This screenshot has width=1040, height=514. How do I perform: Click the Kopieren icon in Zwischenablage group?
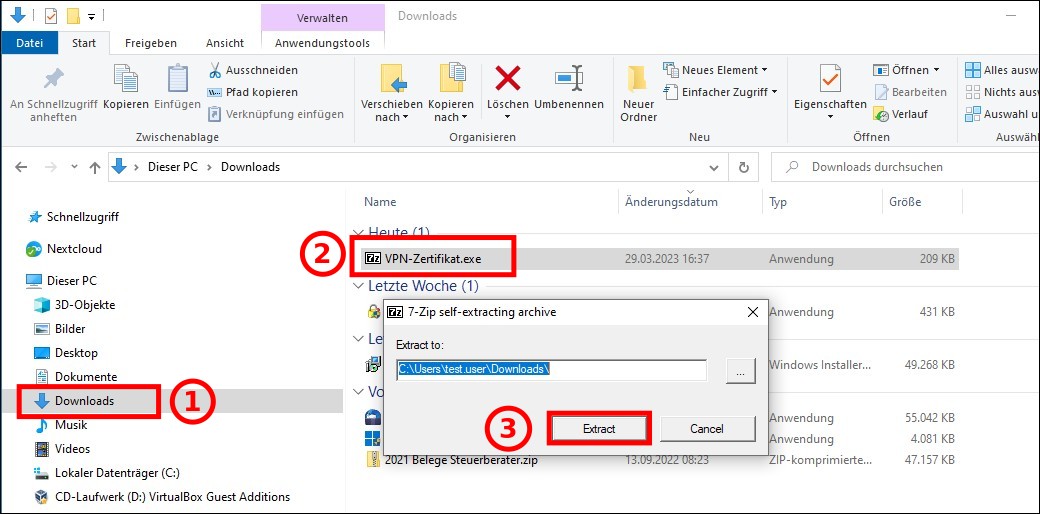(x=125, y=80)
